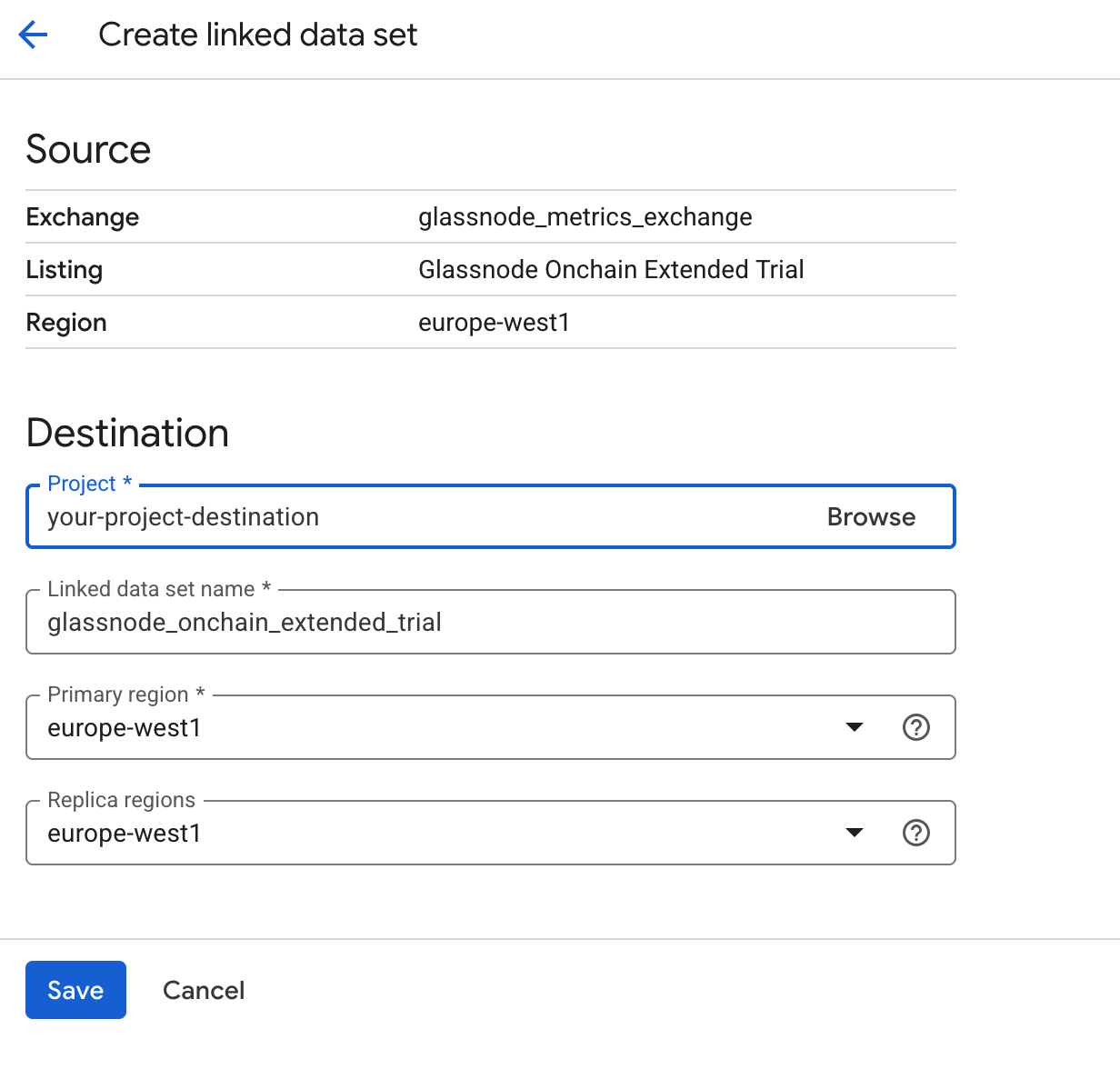Edit the Linked data set name field

pyautogui.click(x=491, y=622)
